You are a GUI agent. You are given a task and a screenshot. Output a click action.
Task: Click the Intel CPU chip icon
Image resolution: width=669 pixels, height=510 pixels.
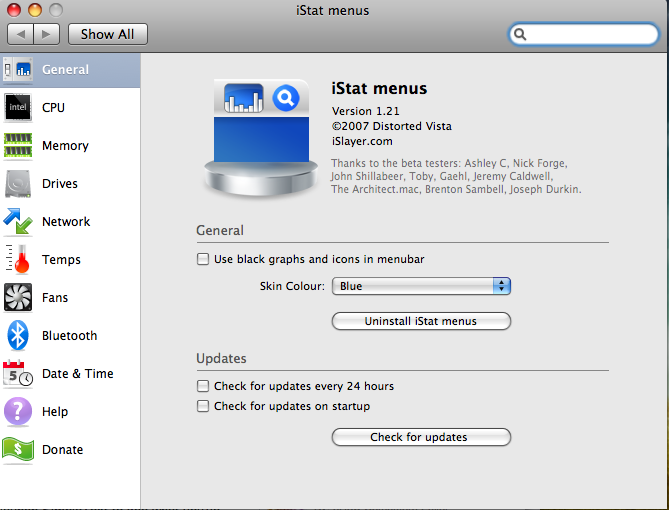click(17, 107)
